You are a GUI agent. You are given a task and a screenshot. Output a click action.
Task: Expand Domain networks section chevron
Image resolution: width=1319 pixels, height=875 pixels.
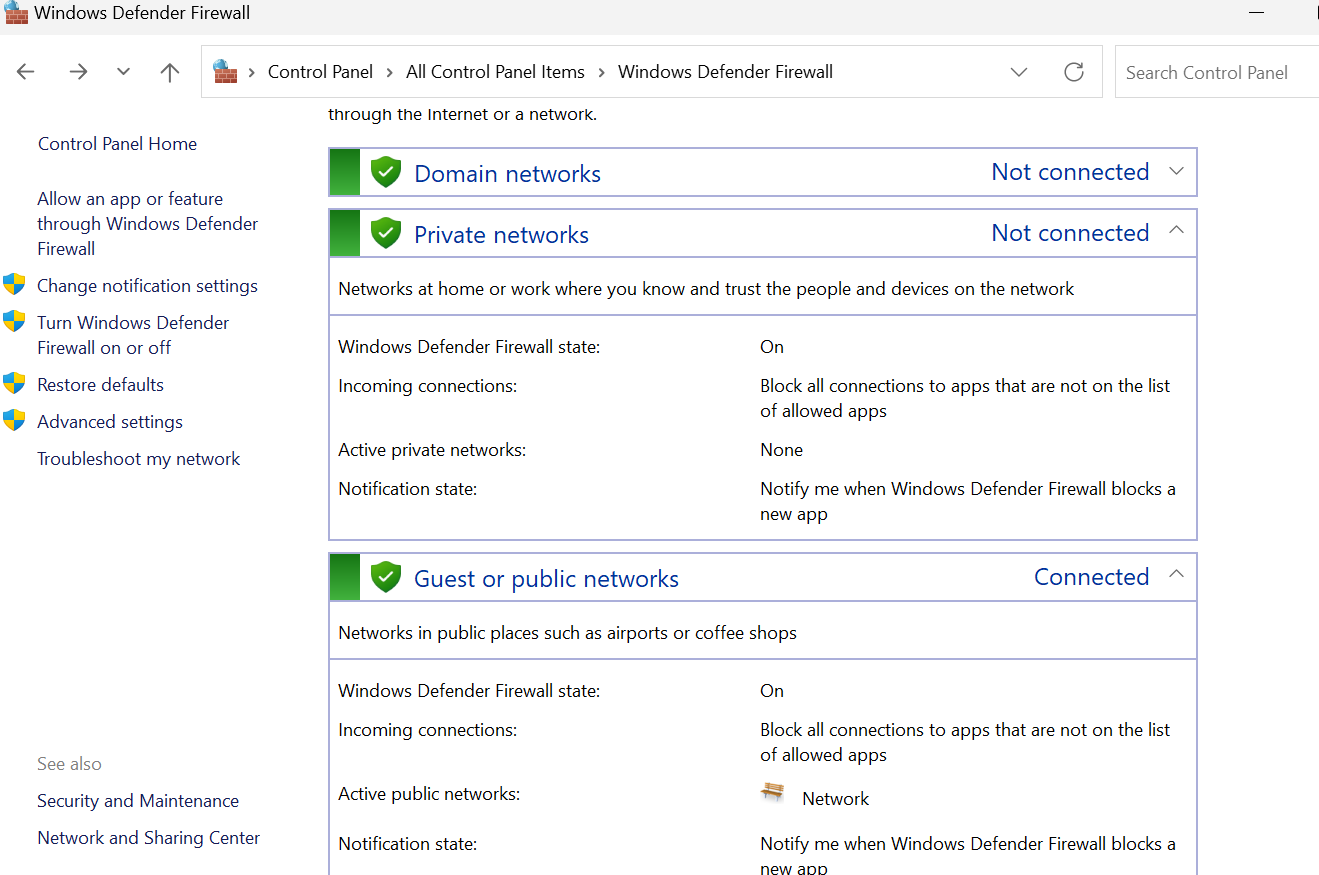click(x=1176, y=171)
